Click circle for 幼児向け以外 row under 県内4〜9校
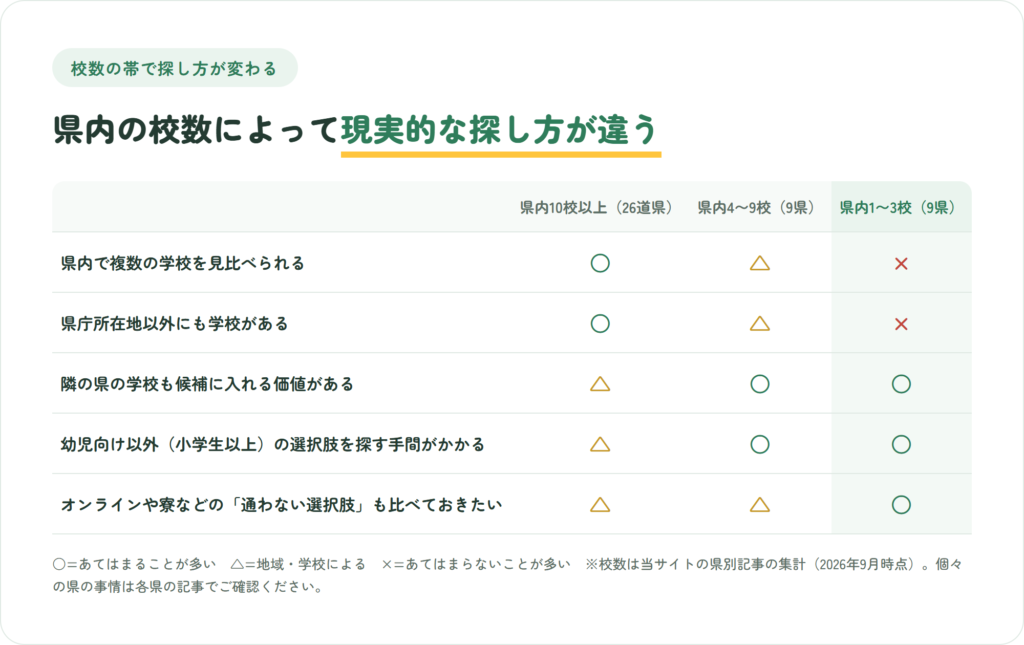The image size is (1024, 645). (x=760, y=445)
